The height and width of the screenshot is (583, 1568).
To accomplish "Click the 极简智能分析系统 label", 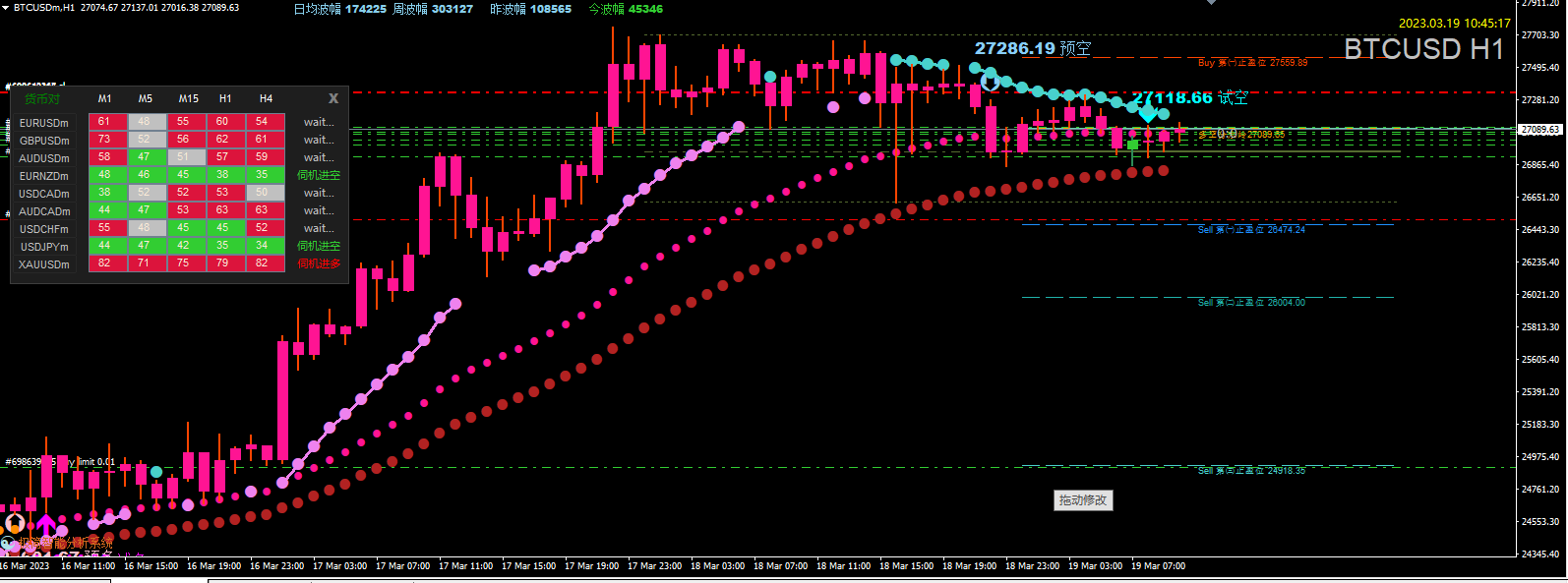I will click(x=65, y=543).
